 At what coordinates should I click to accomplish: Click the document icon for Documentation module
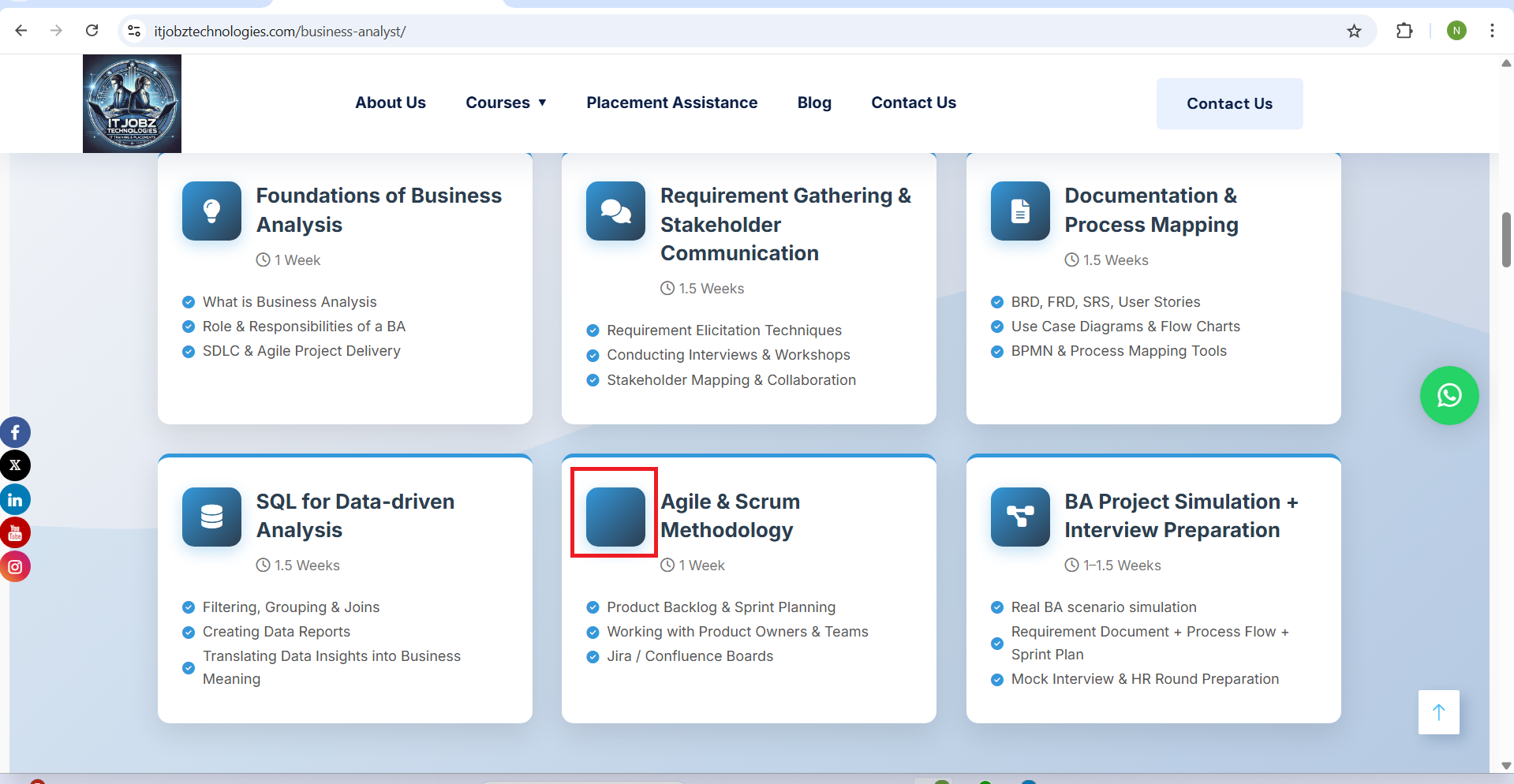[1020, 211]
